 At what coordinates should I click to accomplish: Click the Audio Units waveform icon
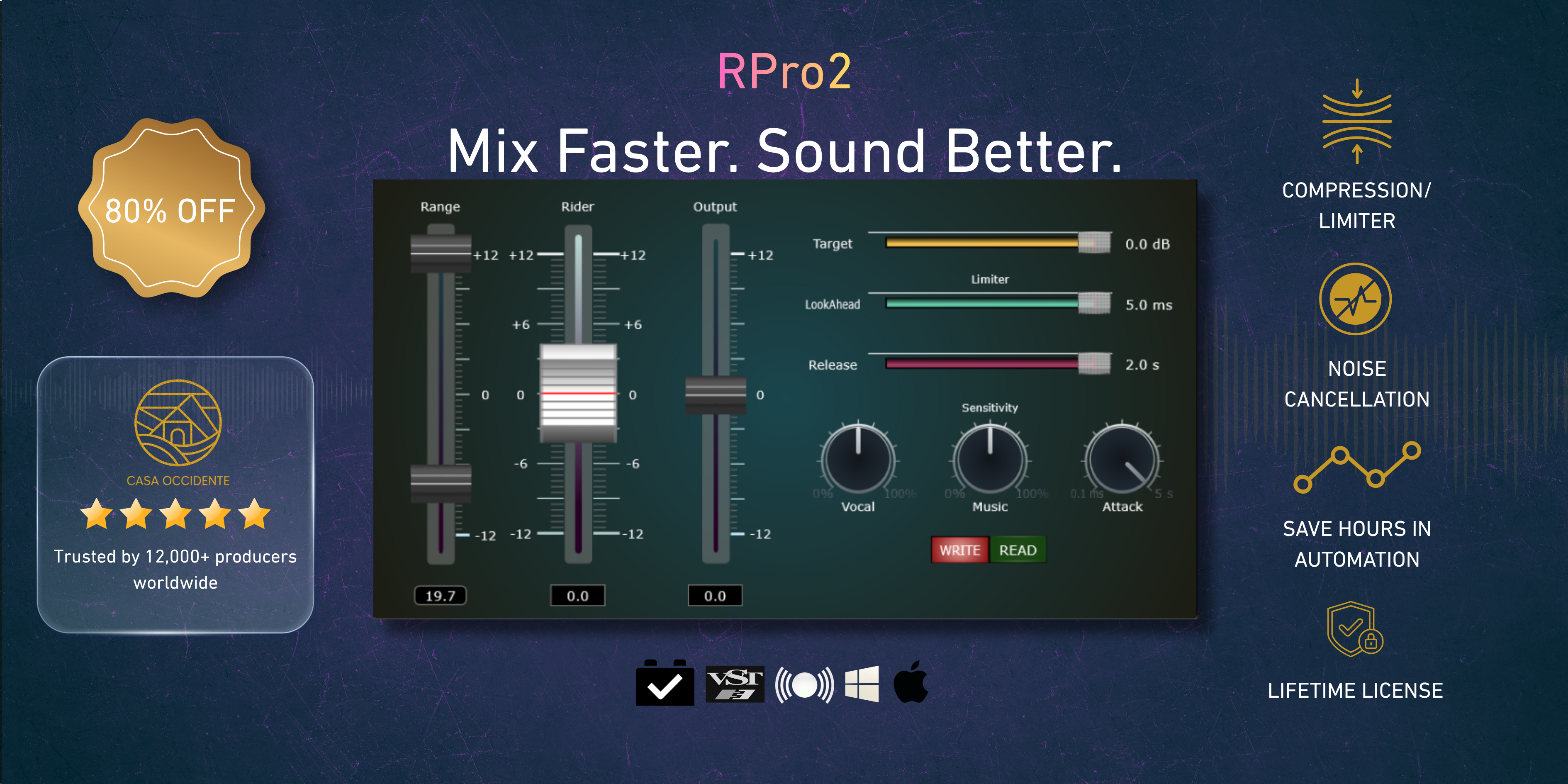(x=804, y=685)
